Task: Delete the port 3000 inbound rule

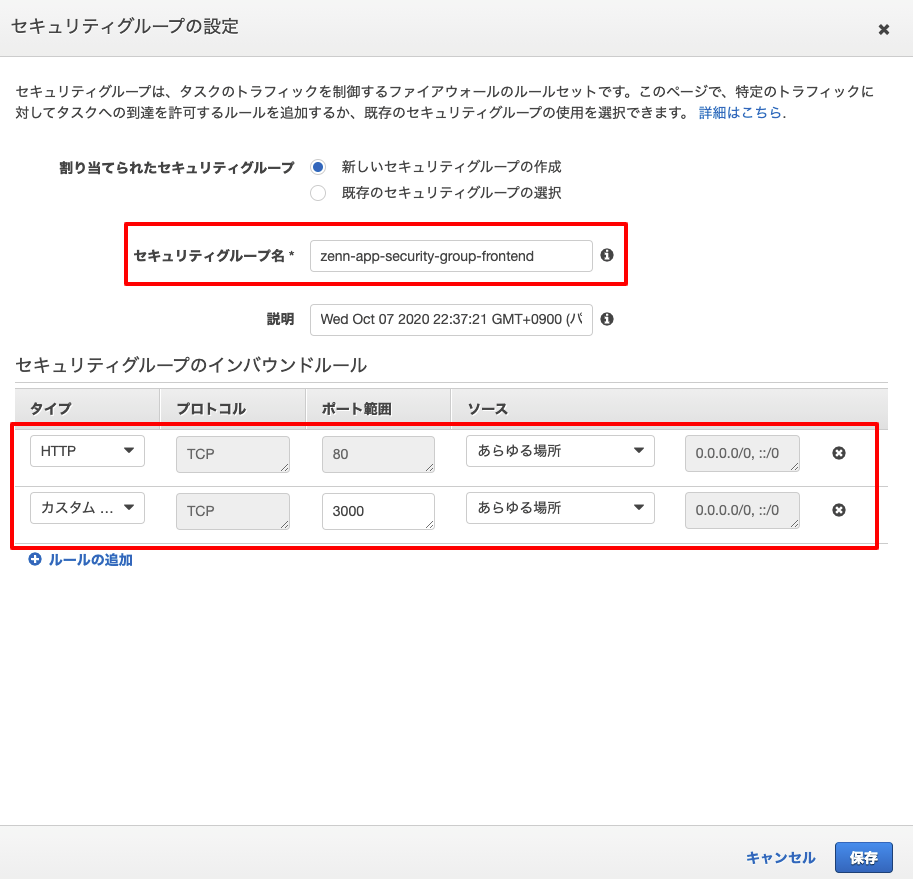Action: click(x=839, y=510)
